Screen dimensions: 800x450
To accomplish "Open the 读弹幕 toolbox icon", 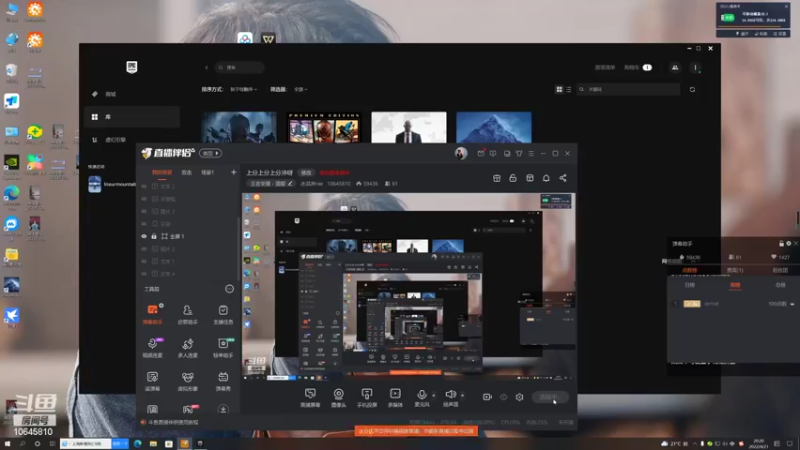I will pyautogui.click(x=153, y=381).
